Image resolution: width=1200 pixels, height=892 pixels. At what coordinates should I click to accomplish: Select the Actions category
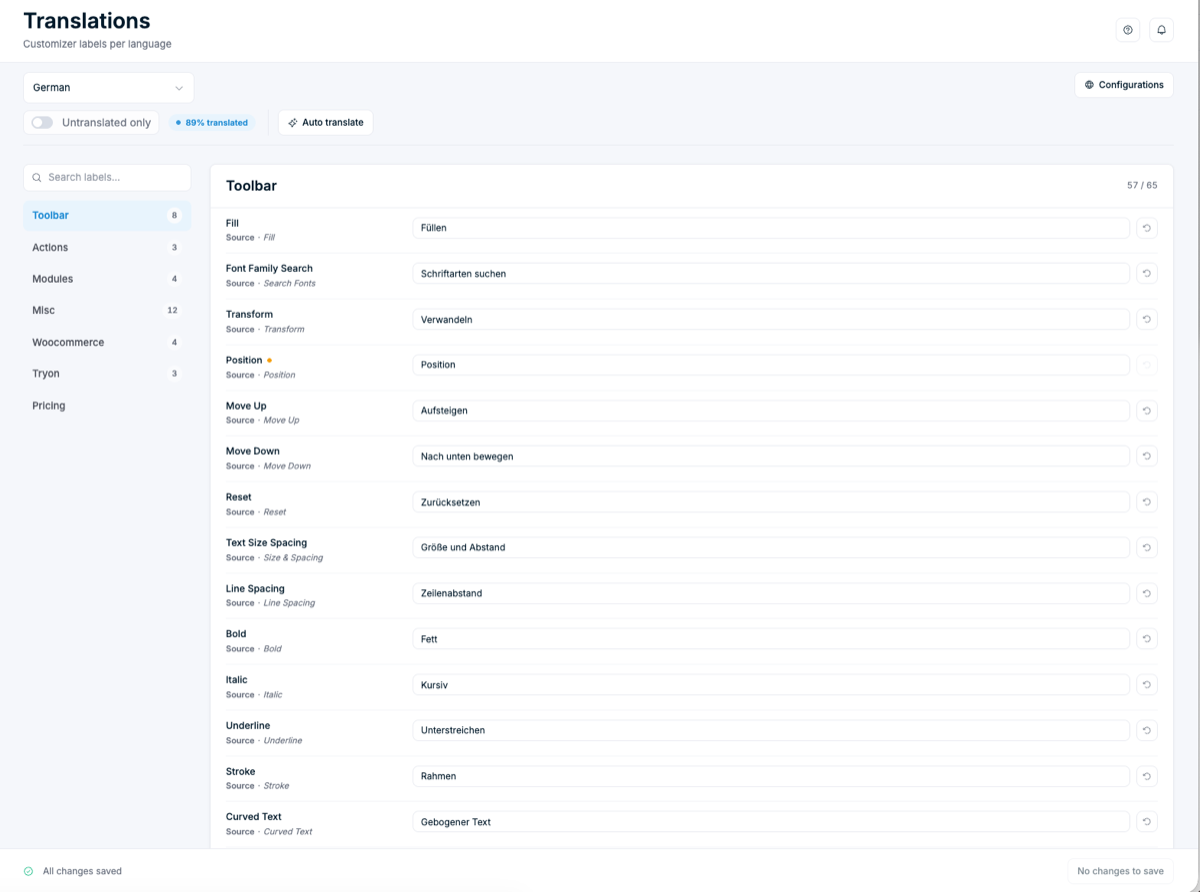point(107,247)
